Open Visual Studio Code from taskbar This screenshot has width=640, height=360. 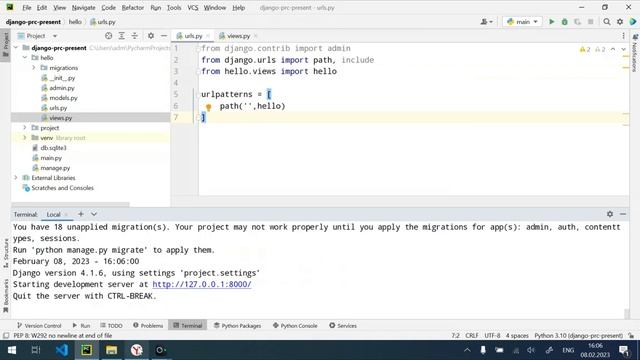62,350
